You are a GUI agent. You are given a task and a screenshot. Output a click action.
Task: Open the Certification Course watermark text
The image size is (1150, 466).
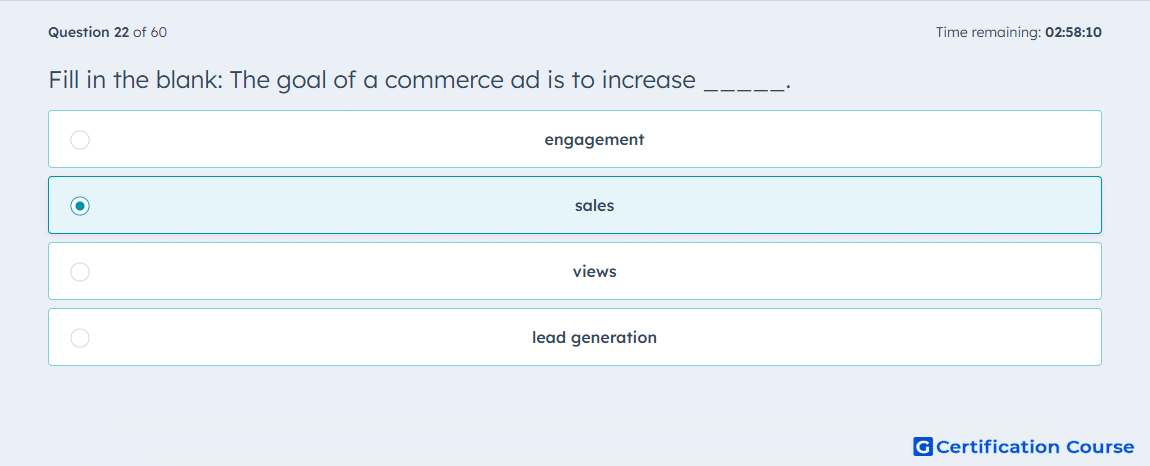click(x=1035, y=447)
